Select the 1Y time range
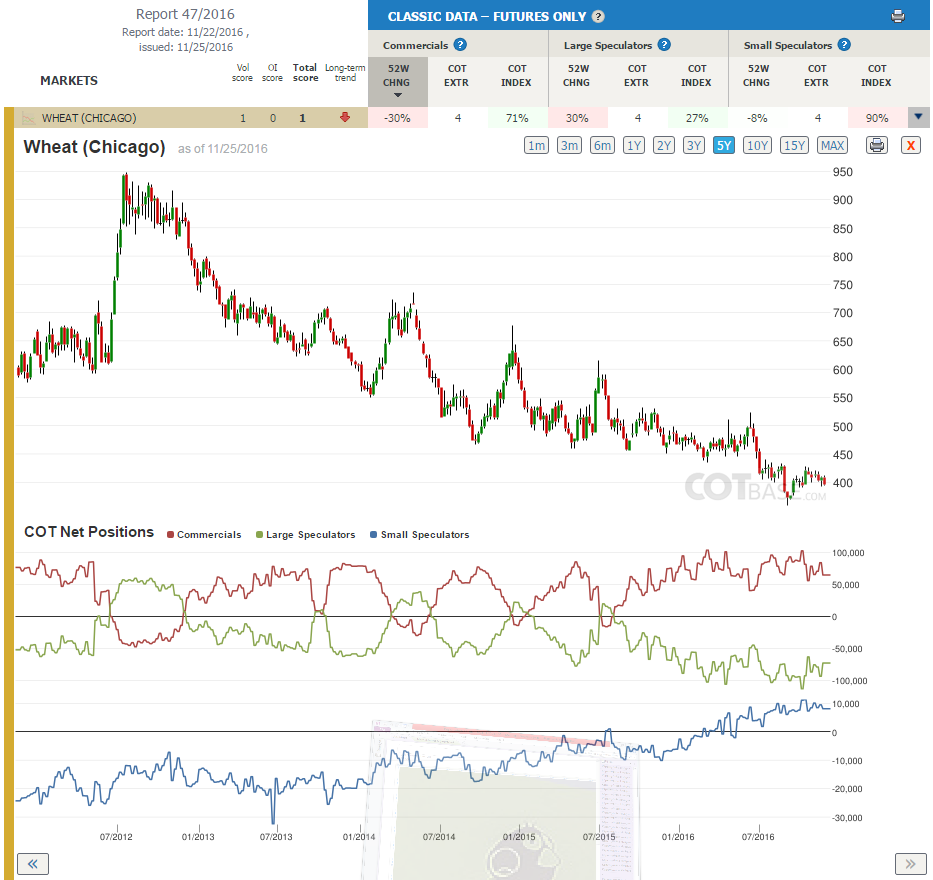Viewport: 933px width, 880px height. pos(634,145)
